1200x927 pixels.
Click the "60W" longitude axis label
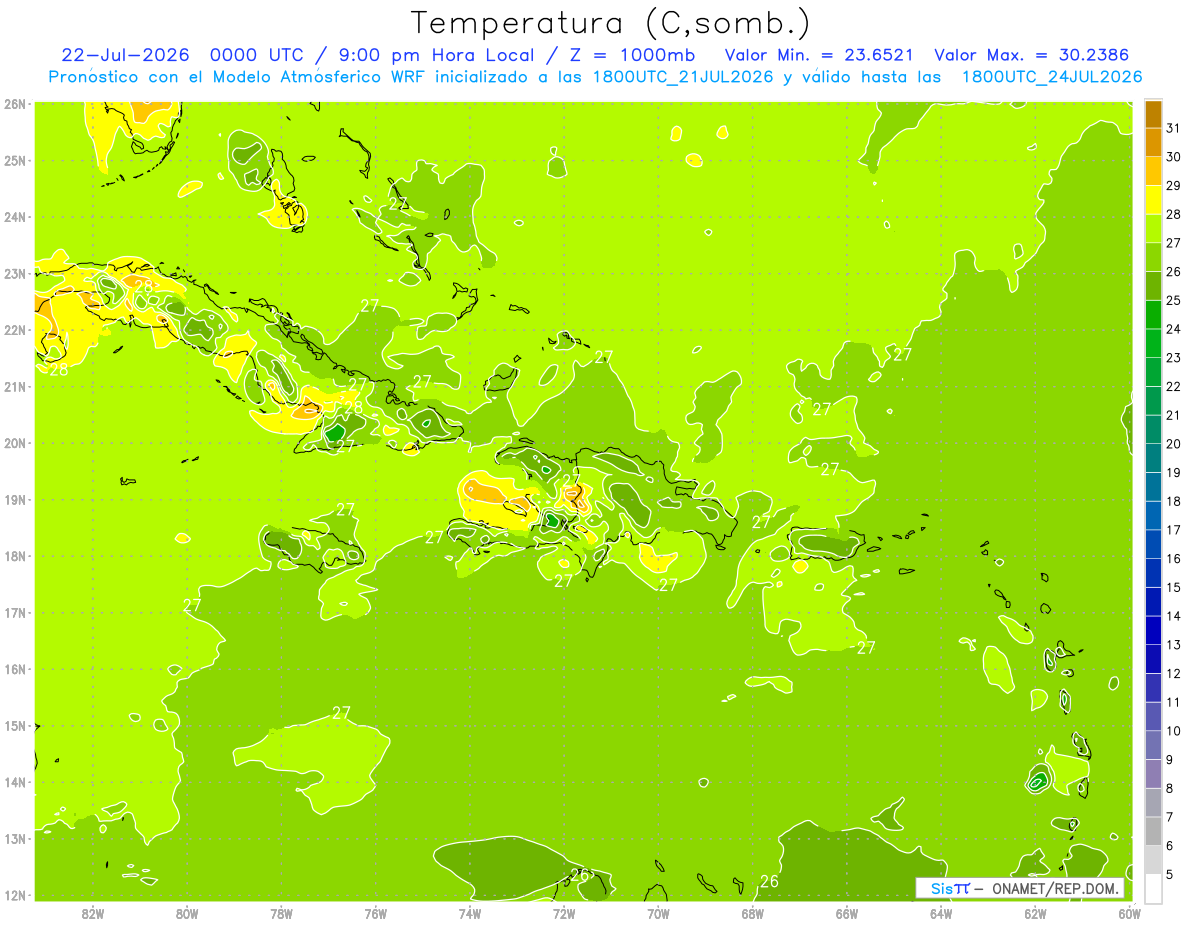(x=1129, y=913)
